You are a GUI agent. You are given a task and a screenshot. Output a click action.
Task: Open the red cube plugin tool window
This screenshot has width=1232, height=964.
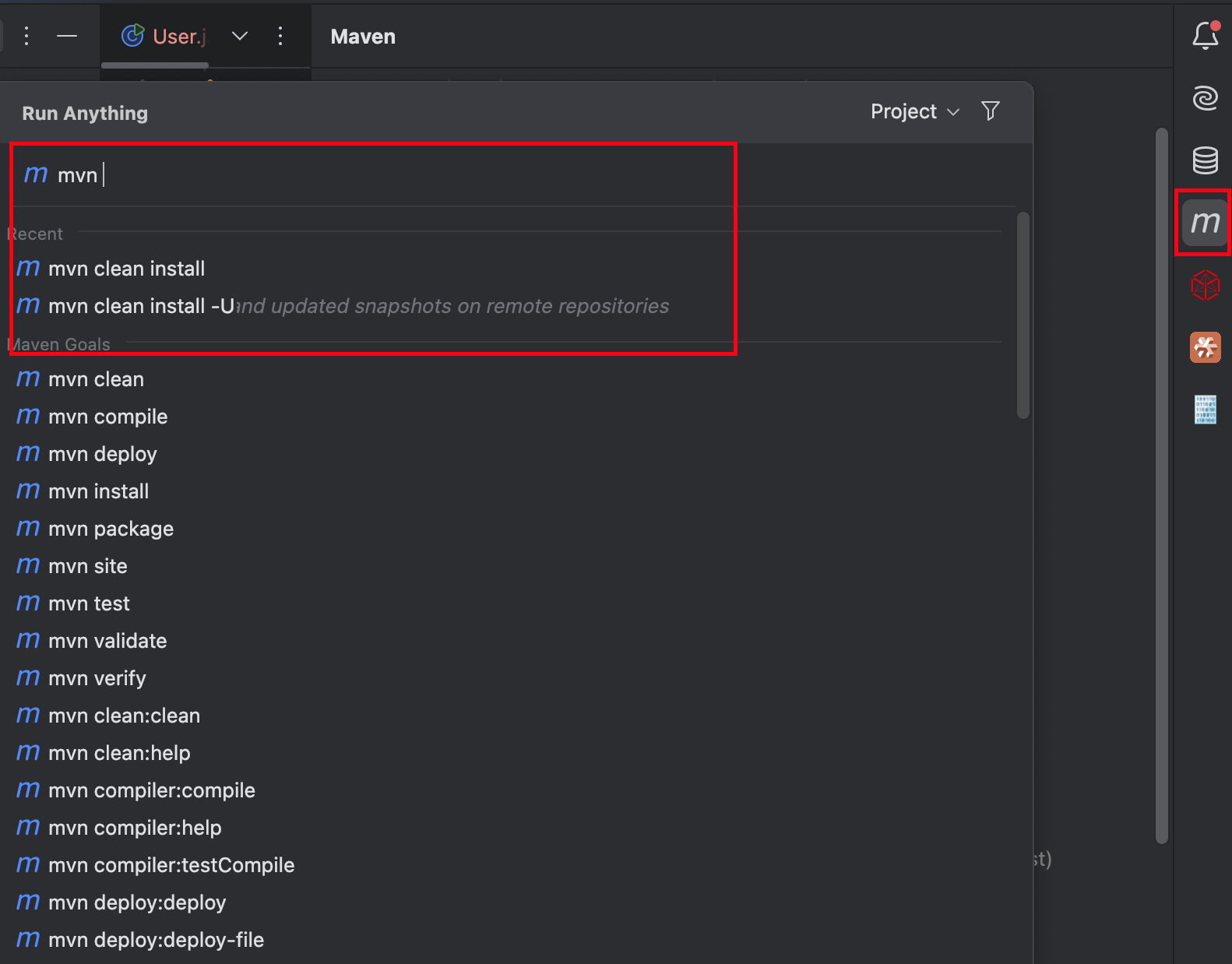point(1205,285)
